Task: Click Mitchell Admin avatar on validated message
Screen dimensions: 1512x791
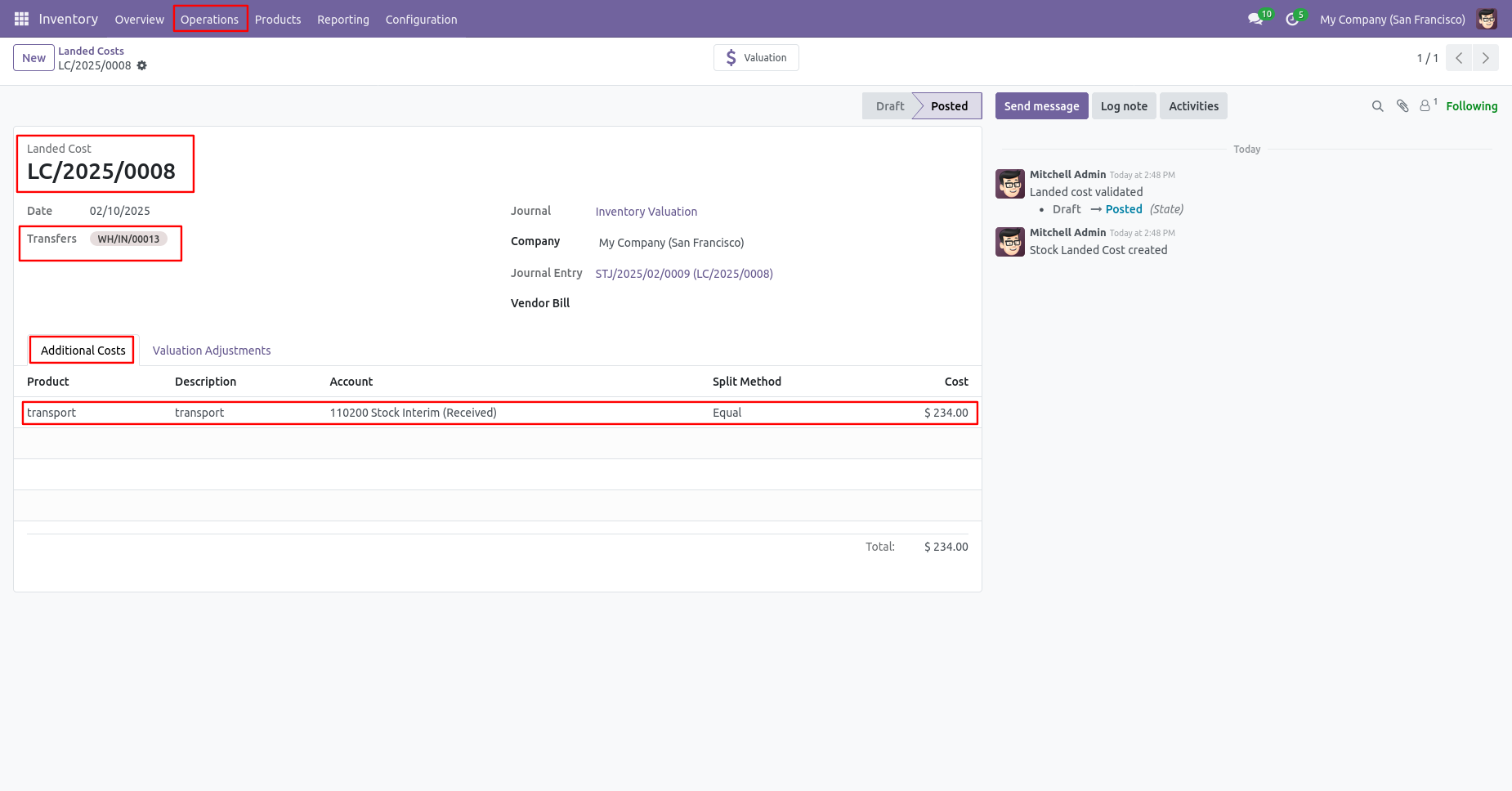Action: tap(1010, 184)
